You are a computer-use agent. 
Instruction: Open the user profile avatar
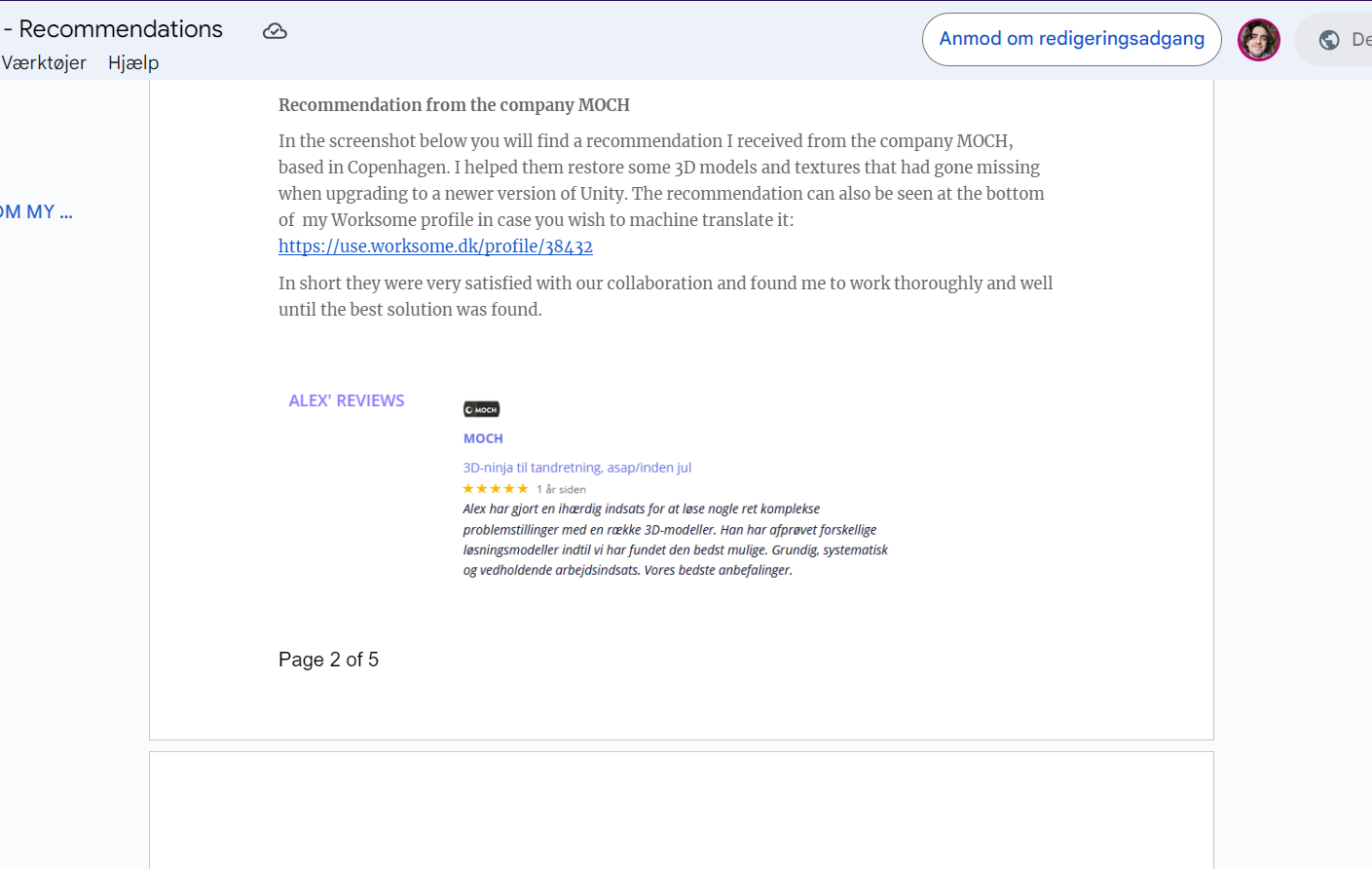pyautogui.click(x=1258, y=40)
